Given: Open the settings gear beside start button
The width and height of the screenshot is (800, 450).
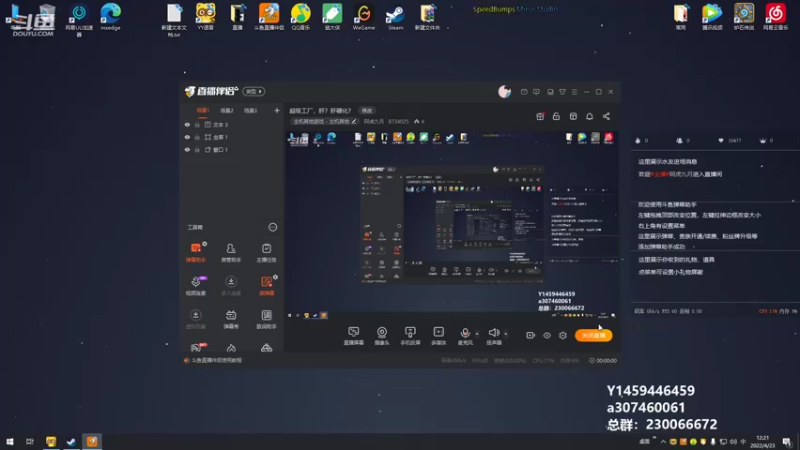Looking at the screenshot, I should tap(563, 335).
